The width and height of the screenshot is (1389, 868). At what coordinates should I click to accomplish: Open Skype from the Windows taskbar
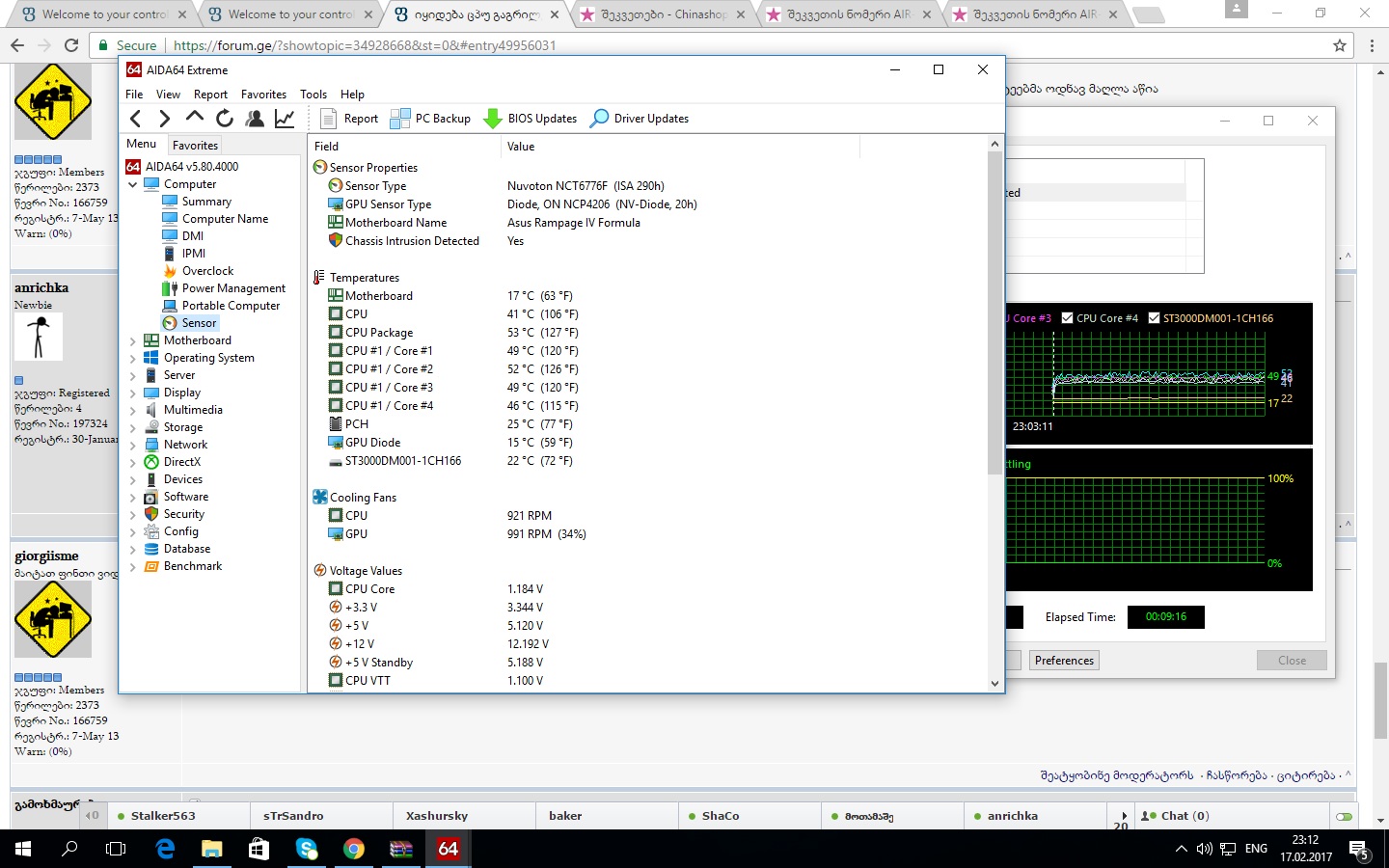[307, 849]
